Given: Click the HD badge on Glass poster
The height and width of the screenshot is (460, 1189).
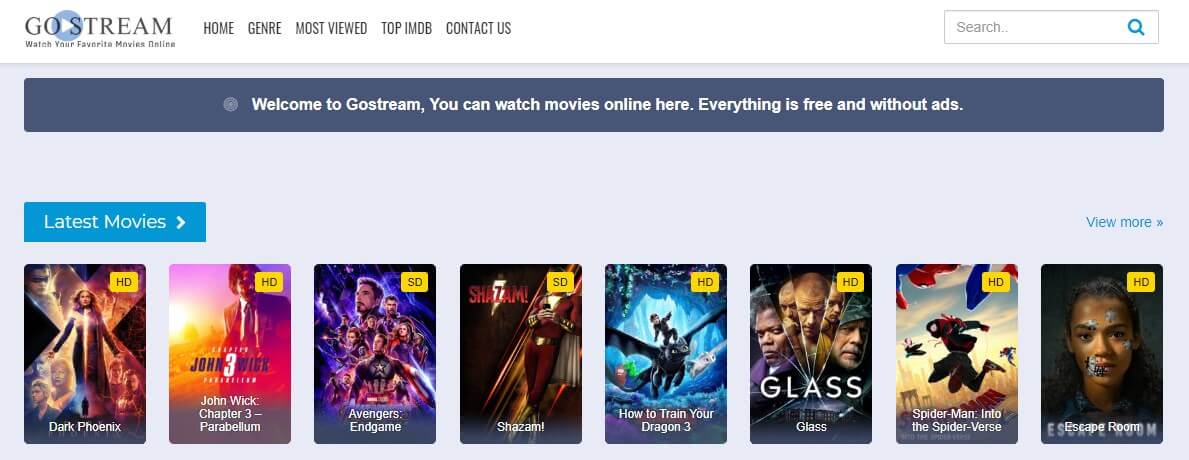Looking at the screenshot, I should (850, 282).
